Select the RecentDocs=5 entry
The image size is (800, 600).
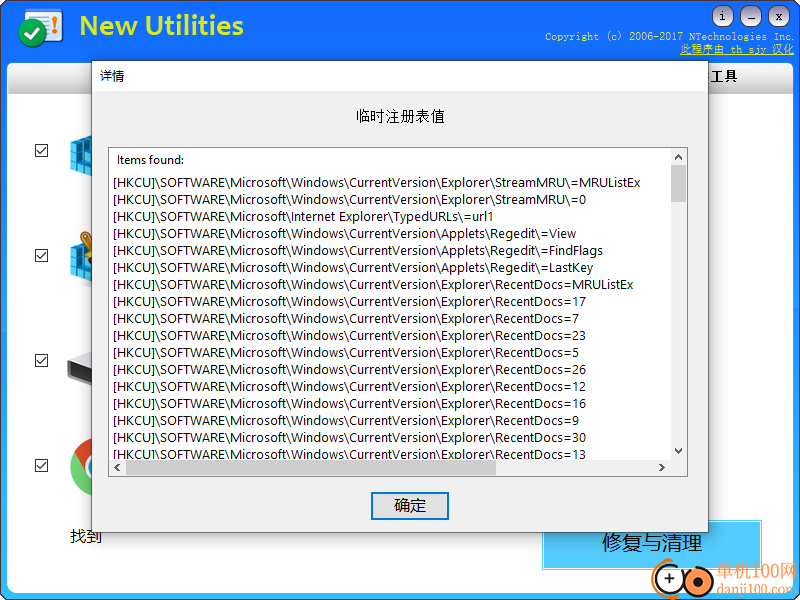(346, 353)
